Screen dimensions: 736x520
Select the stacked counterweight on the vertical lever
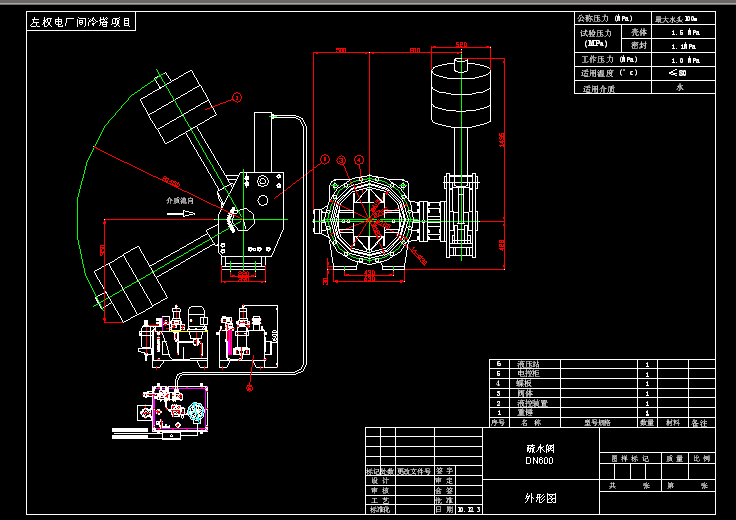point(461,95)
